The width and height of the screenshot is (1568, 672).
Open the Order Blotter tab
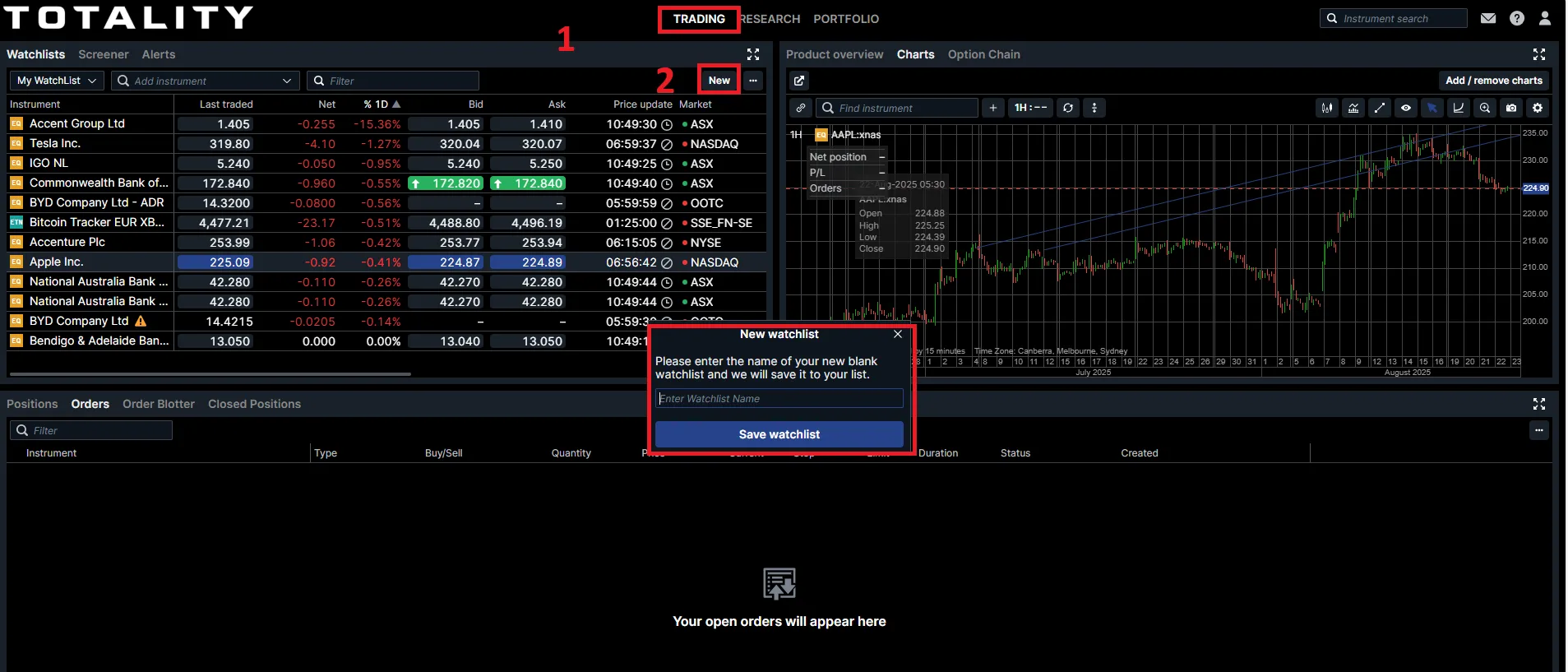[x=159, y=404]
